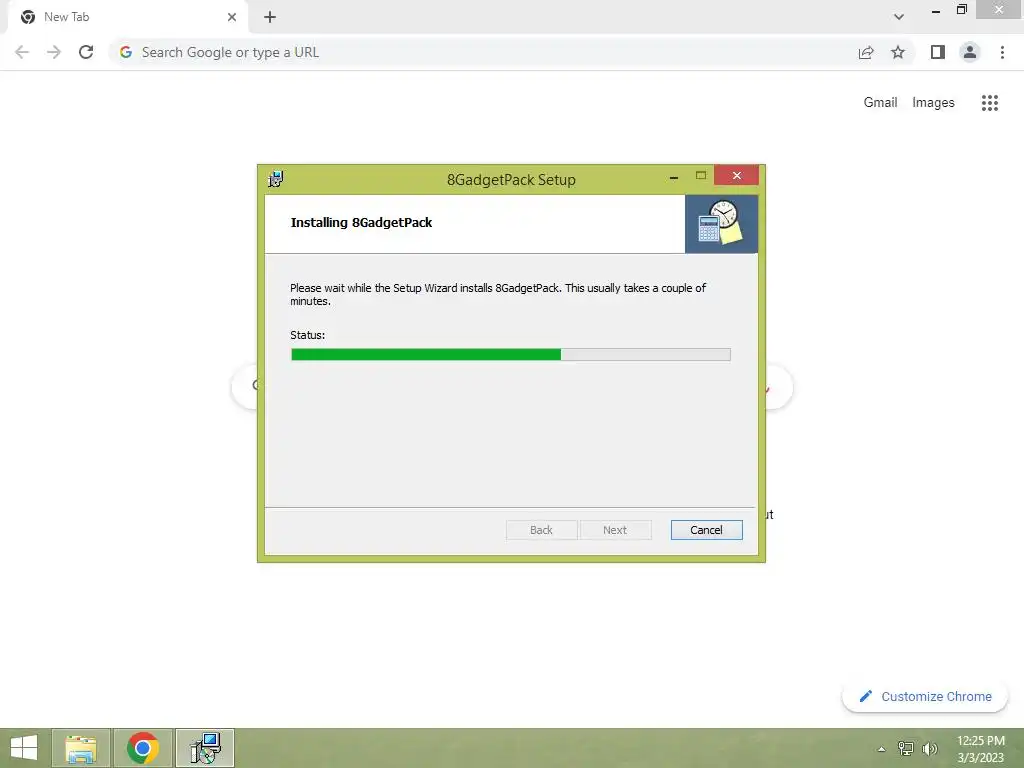Minimize the 8GadgetPack Setup window
The height and width of the screenshot is (768, 1024).
673,176
